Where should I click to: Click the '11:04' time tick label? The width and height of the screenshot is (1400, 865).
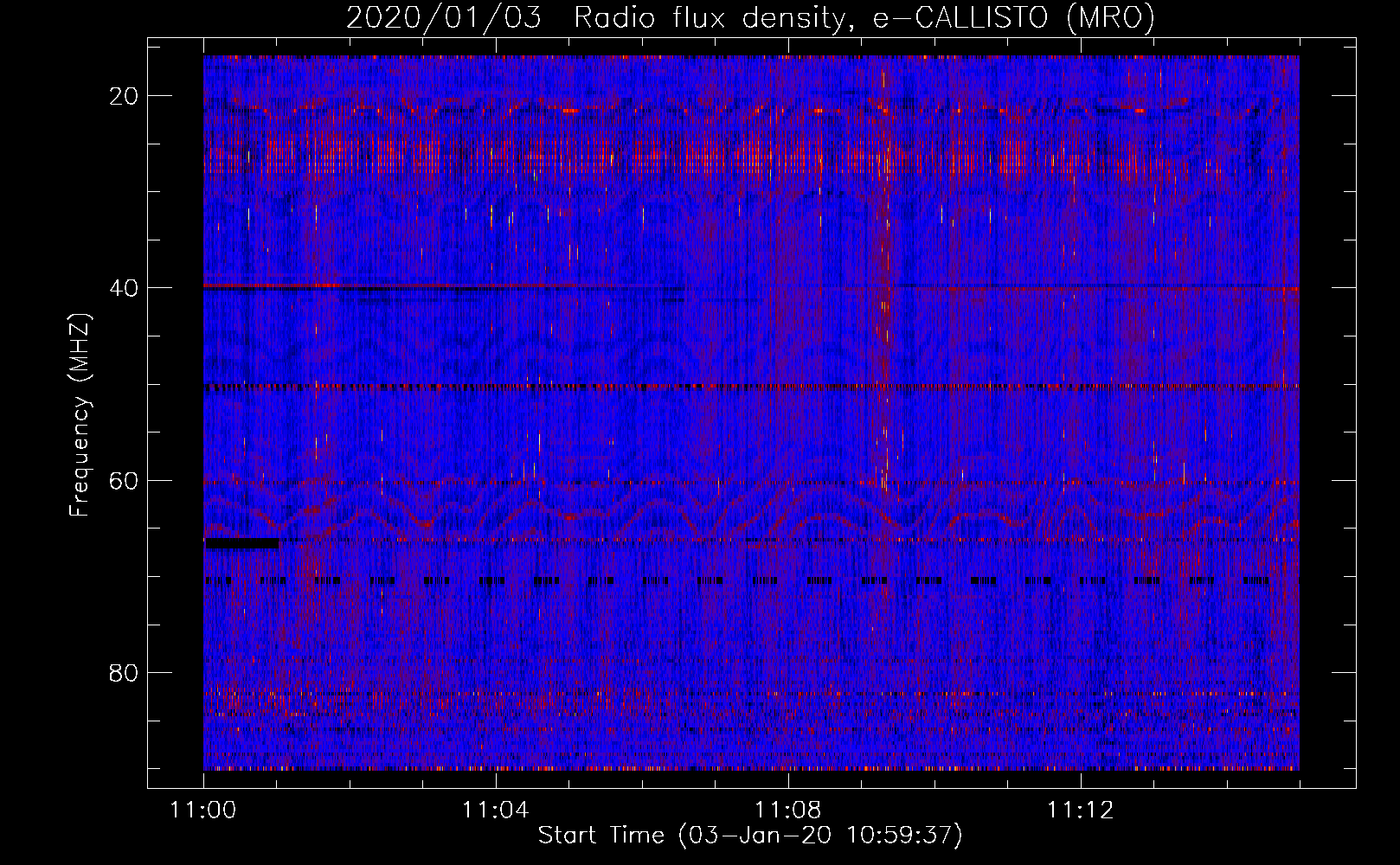tap(495, 810)
